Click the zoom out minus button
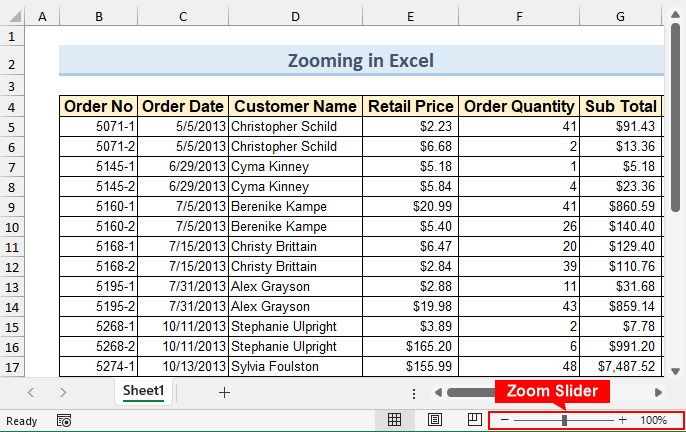The image size is (686, 432). point(504,420)
